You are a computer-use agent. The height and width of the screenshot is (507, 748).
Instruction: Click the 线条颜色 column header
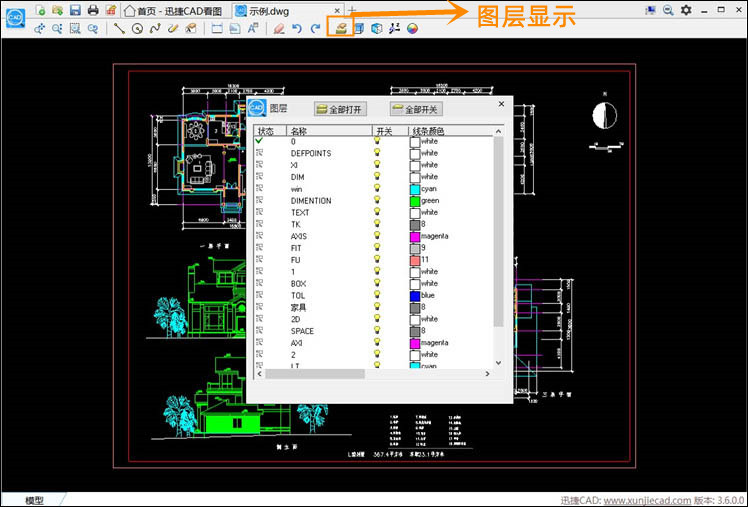(450, 131)
